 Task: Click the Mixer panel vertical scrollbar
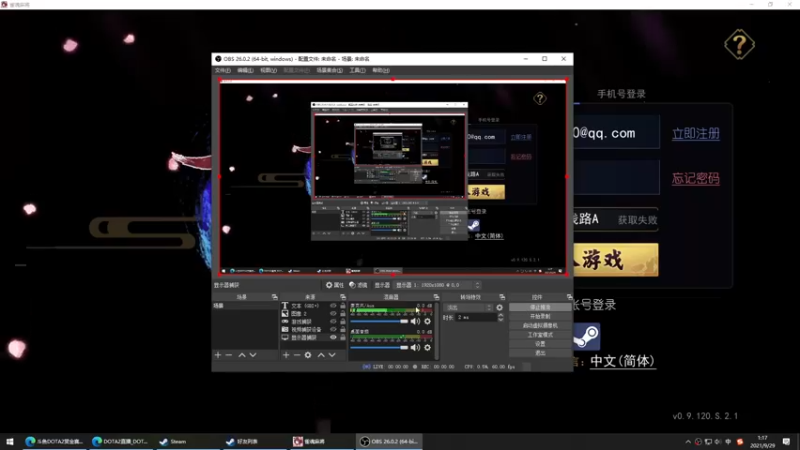coord(437,331)
